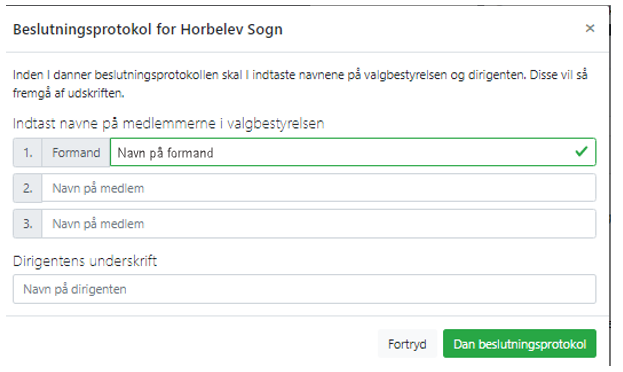Image resolution: width=623 pixels, height=372 pixels.
Task: Focus the Navn på dirigenten field
Action: [304, 289]
